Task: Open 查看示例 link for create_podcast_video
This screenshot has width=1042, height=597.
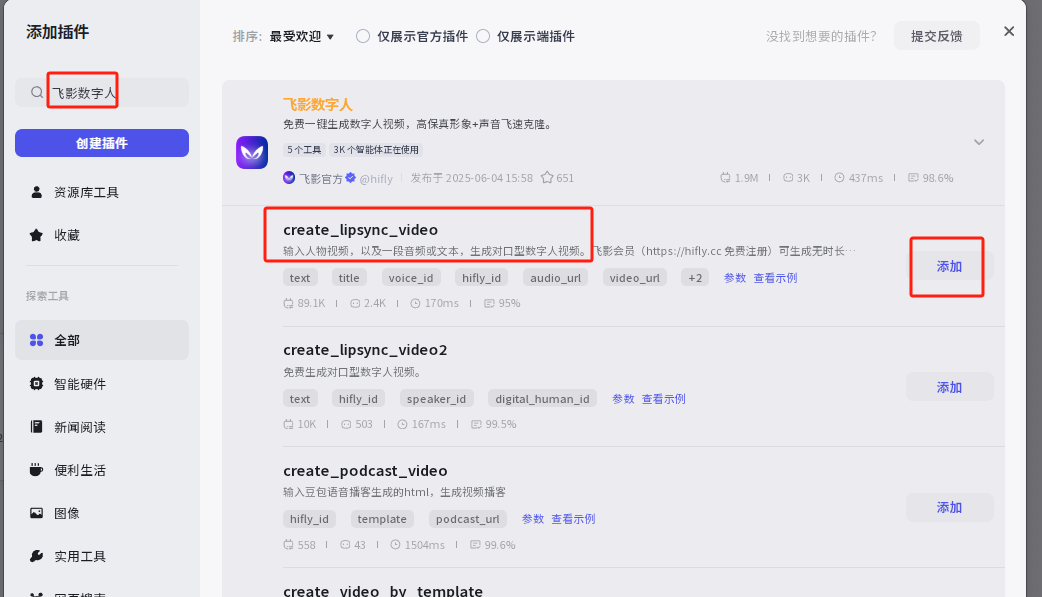Action: tap(573, 519)
